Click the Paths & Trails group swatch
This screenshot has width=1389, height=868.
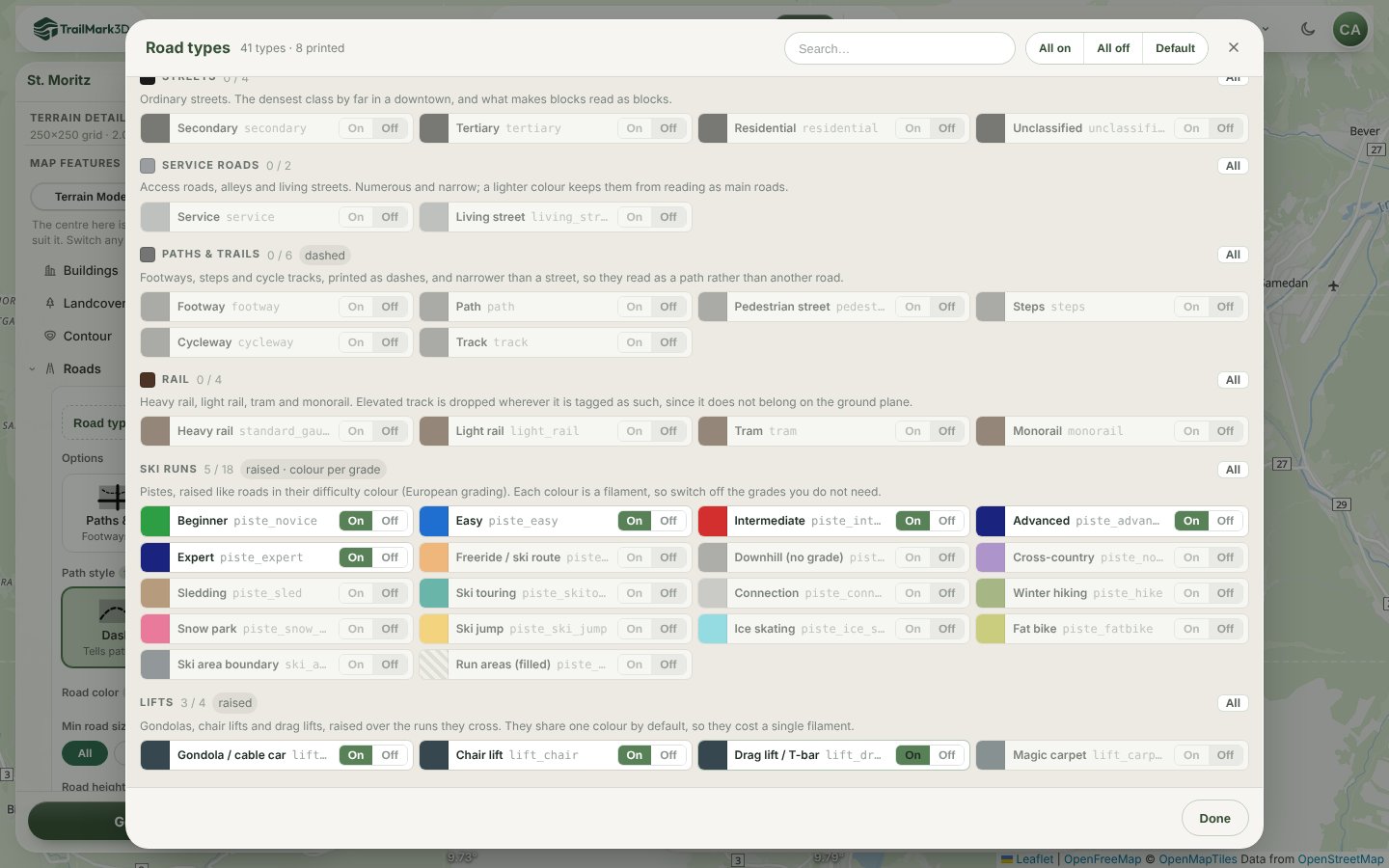(148, 255)
